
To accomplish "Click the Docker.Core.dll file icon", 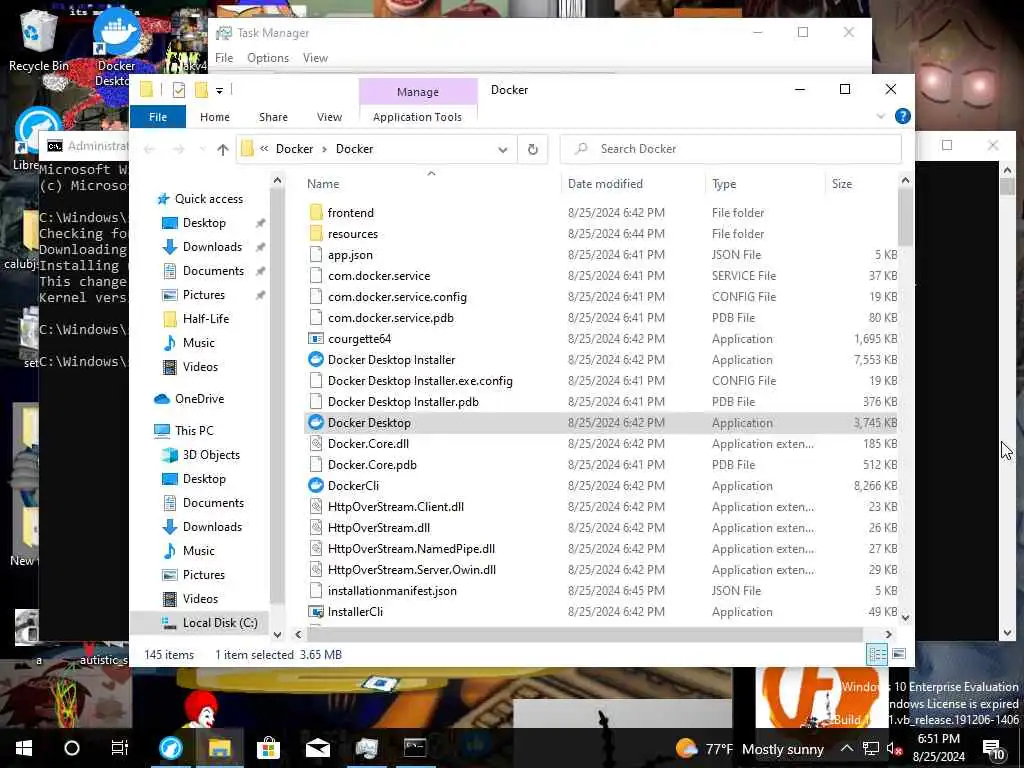I will (x=315, y=444).
